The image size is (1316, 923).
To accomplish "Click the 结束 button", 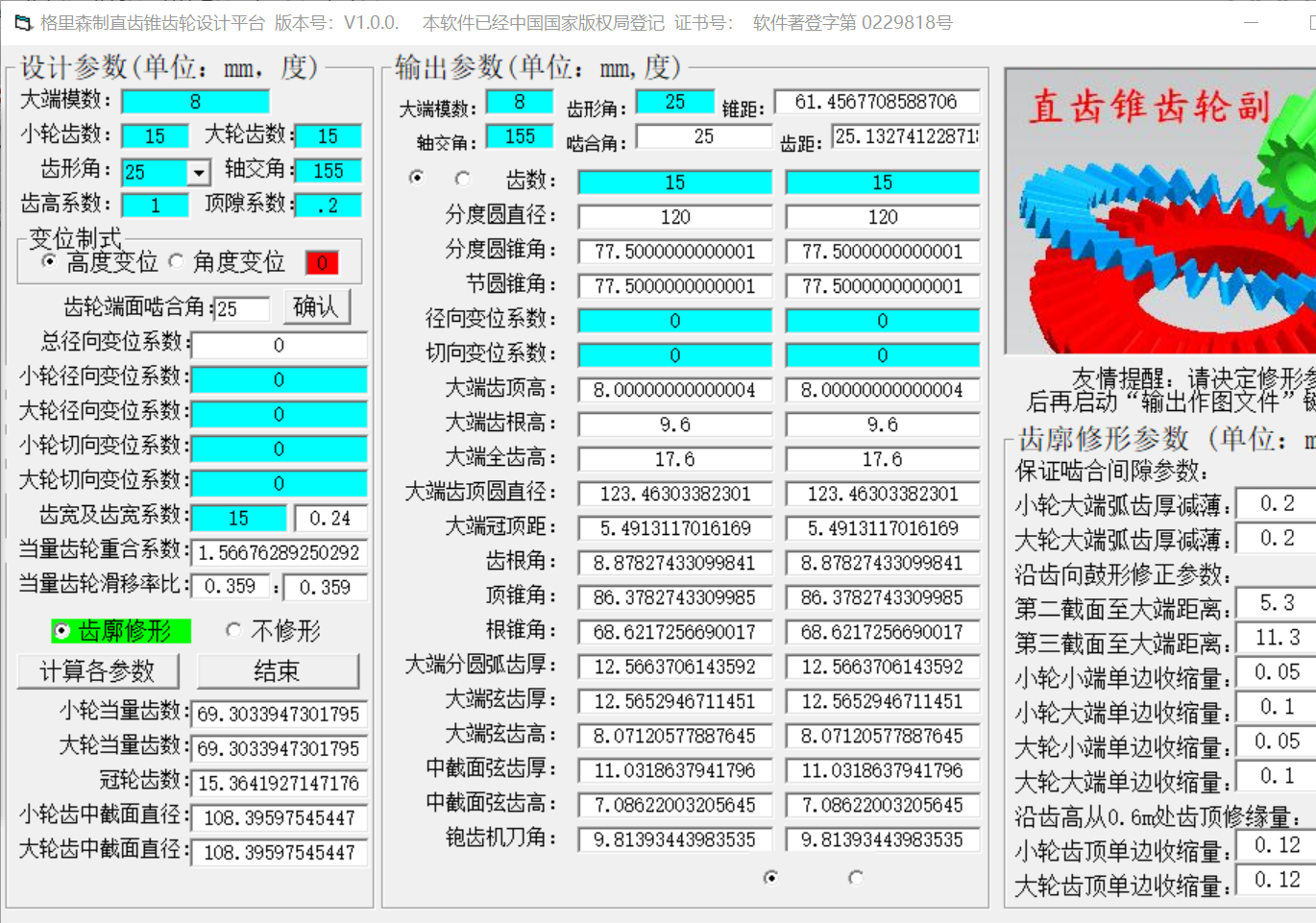I will click(x=278, y=671).
